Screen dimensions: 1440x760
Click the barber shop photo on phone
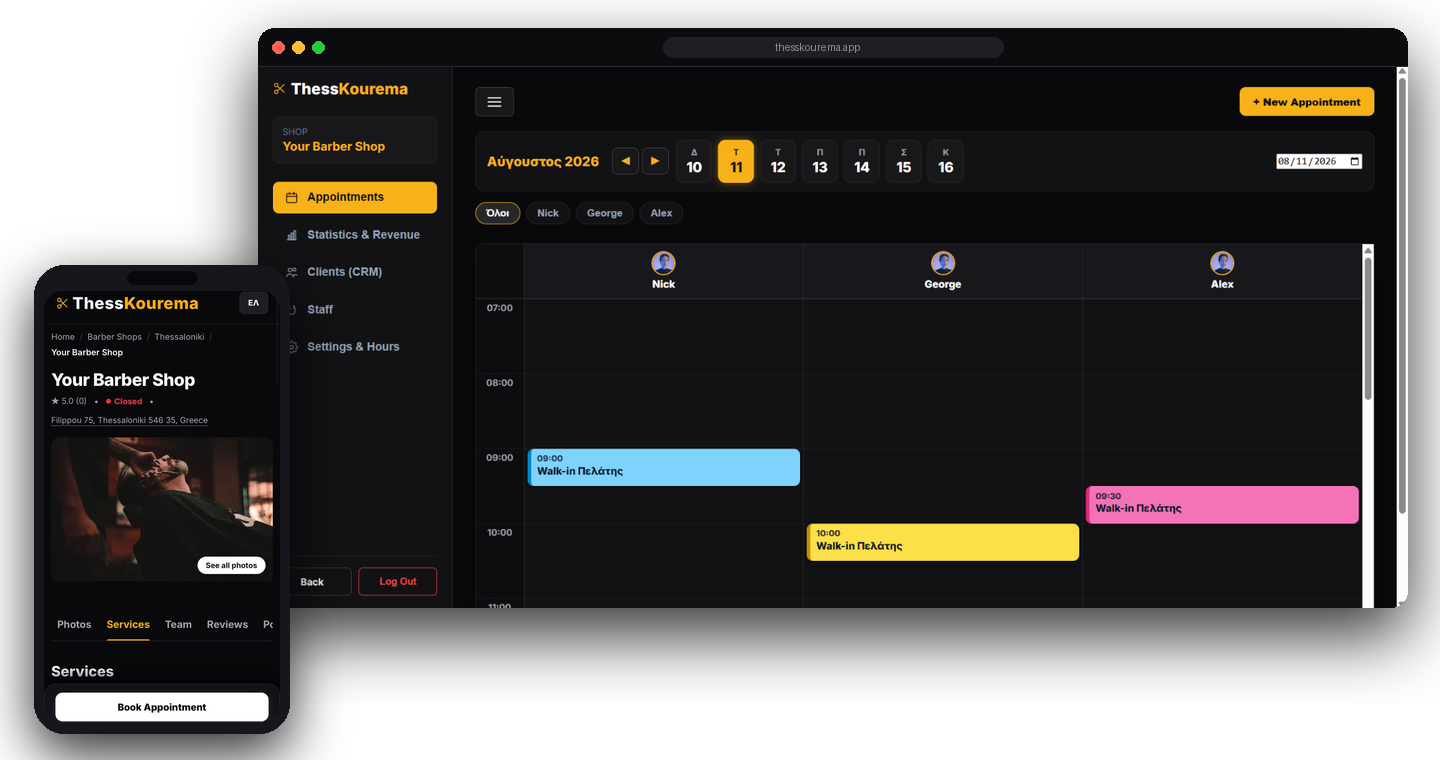(x=162, y=509)
